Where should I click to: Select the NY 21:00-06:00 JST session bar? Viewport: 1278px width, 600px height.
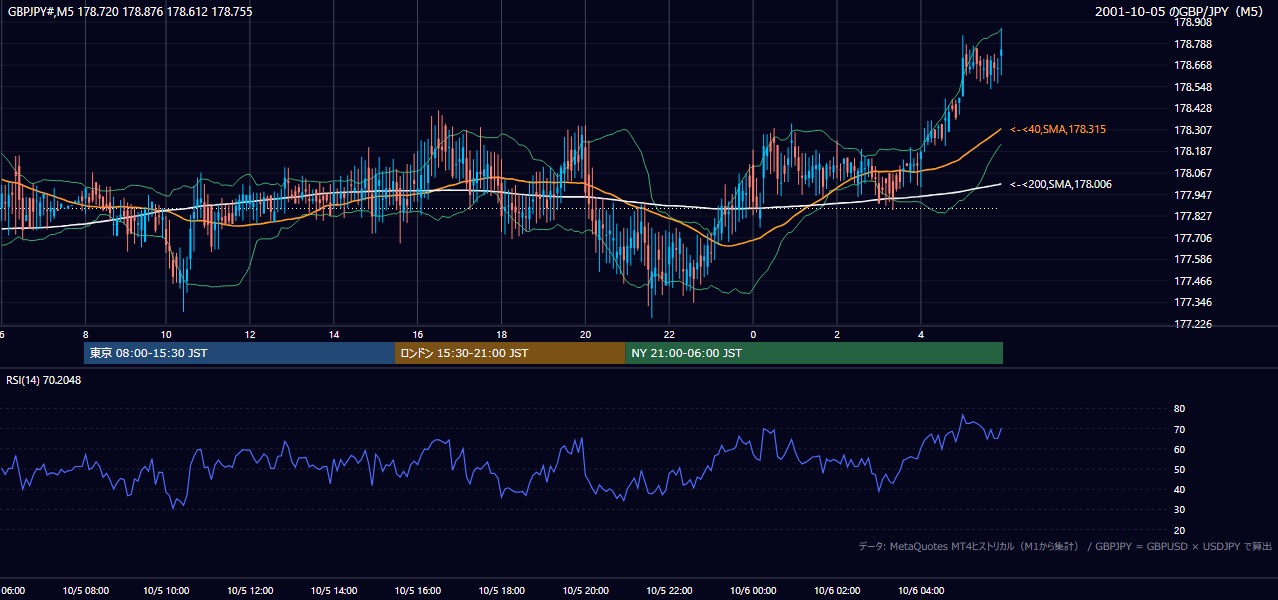pyautogui.click(x=814, y=353)
